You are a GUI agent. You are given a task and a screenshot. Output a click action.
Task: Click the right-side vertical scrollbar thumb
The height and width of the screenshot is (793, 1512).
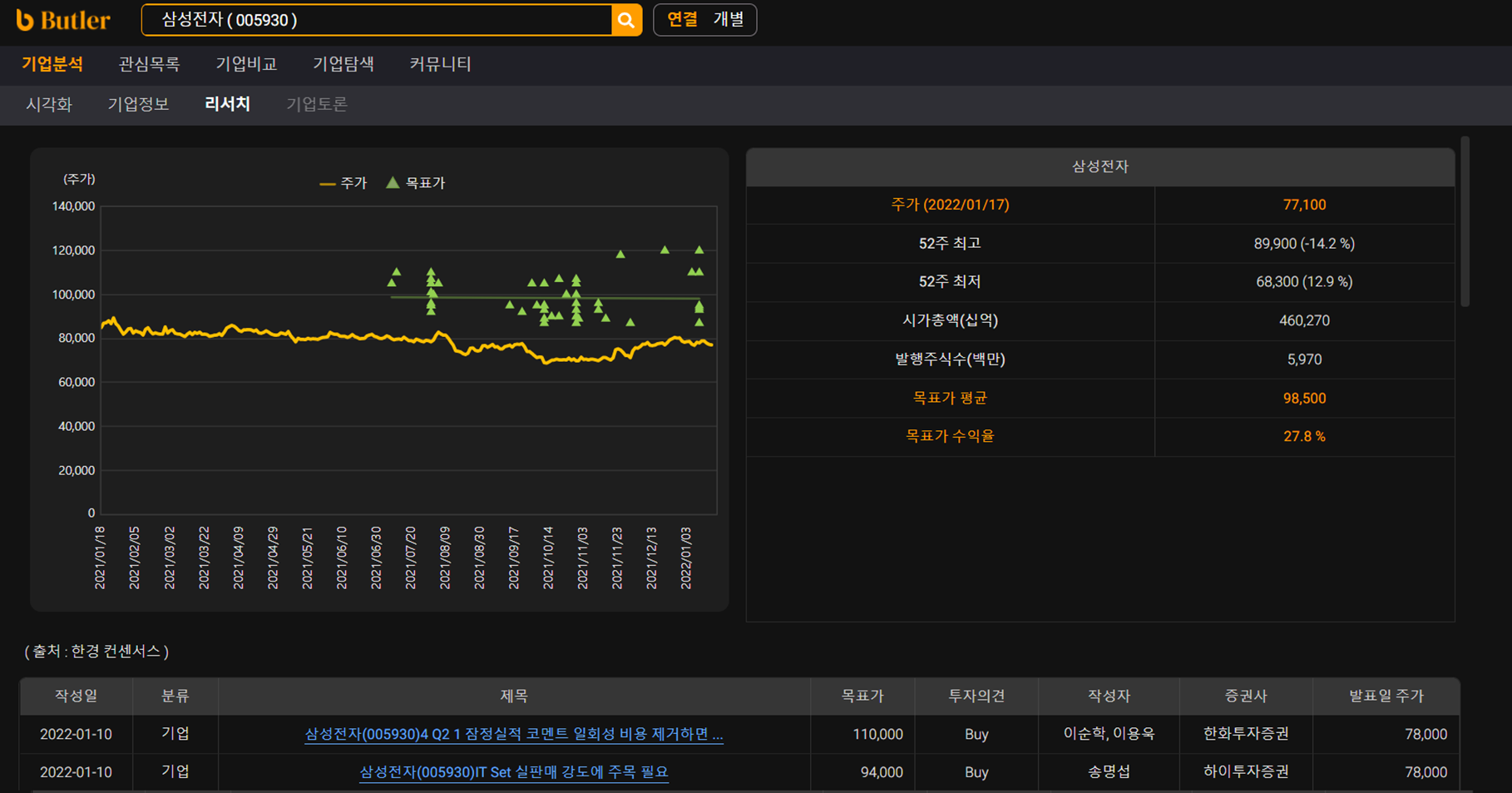(x=1465, y=221)
